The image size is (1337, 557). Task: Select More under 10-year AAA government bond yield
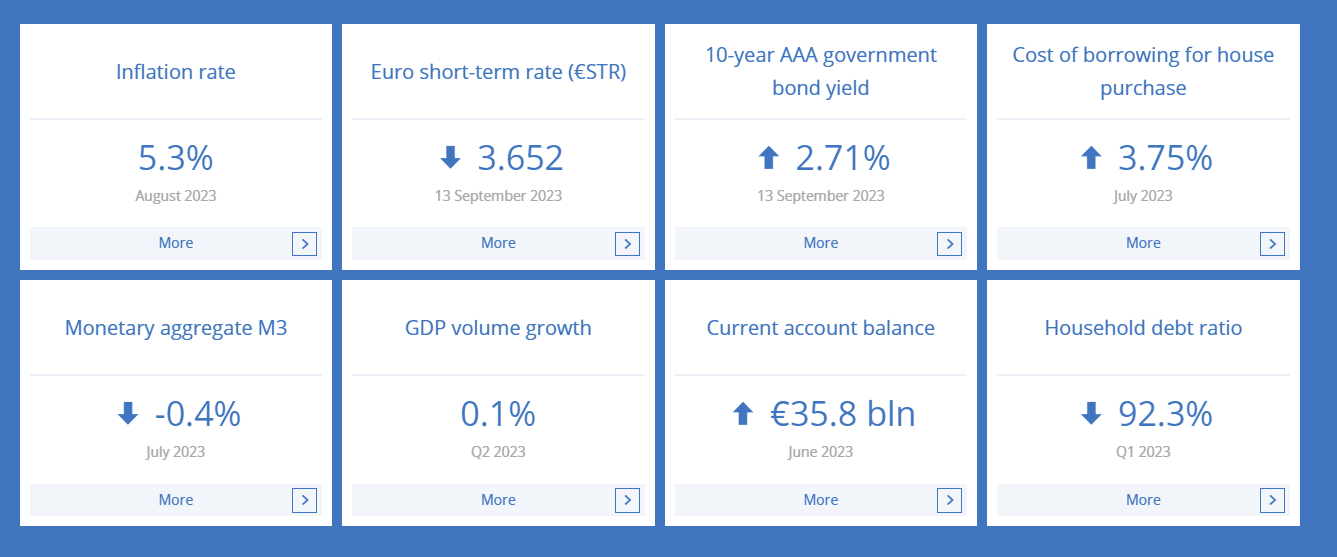click(x=821, y=243)
